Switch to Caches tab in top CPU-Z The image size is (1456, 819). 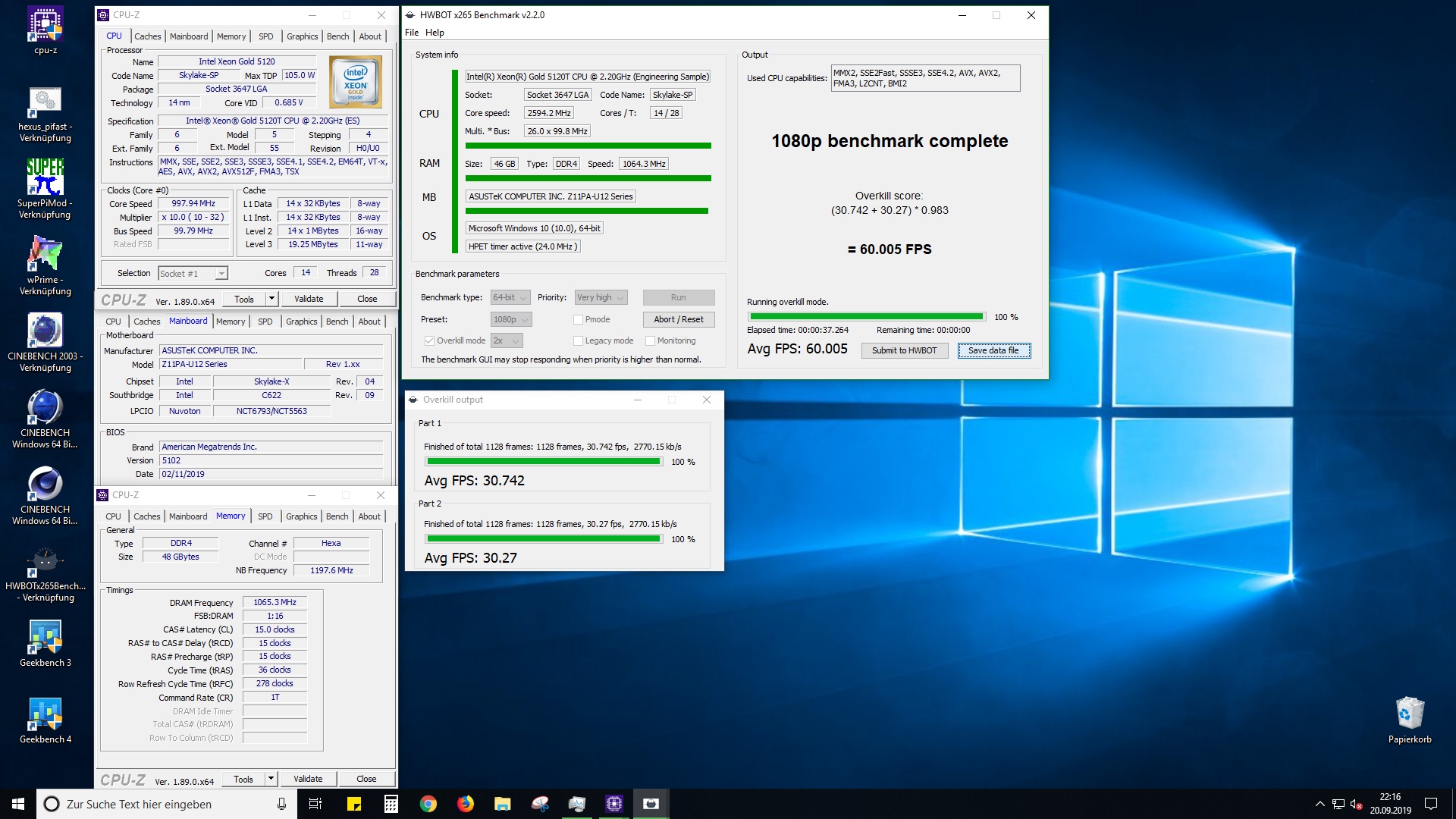click(147, 36)
